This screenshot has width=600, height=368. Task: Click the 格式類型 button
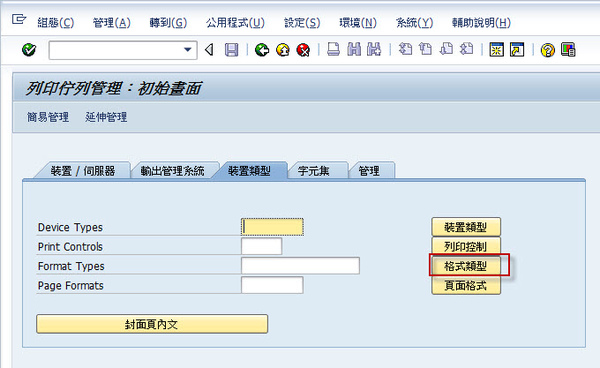pos(466,266)
